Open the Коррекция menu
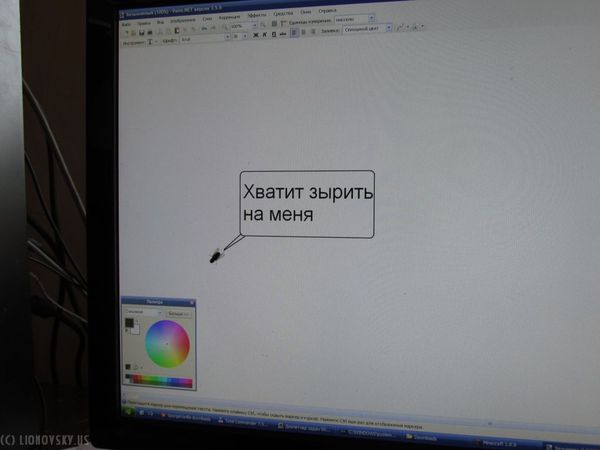 pos(229,18)
